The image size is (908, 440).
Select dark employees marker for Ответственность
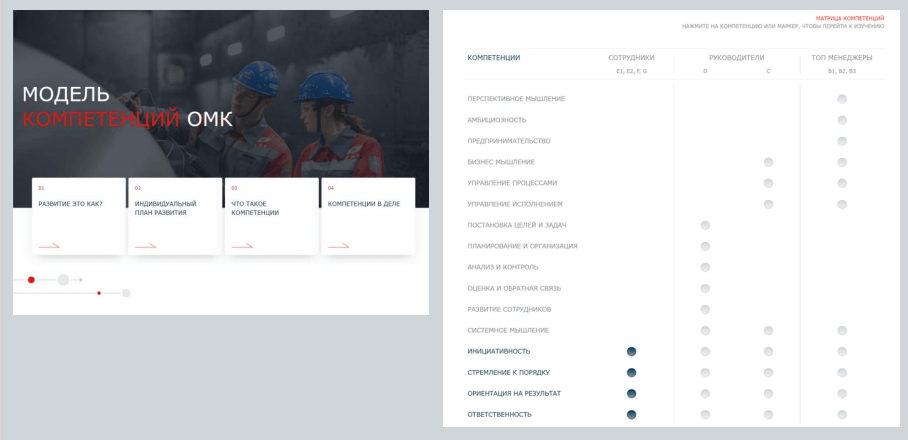coord(631,415)
